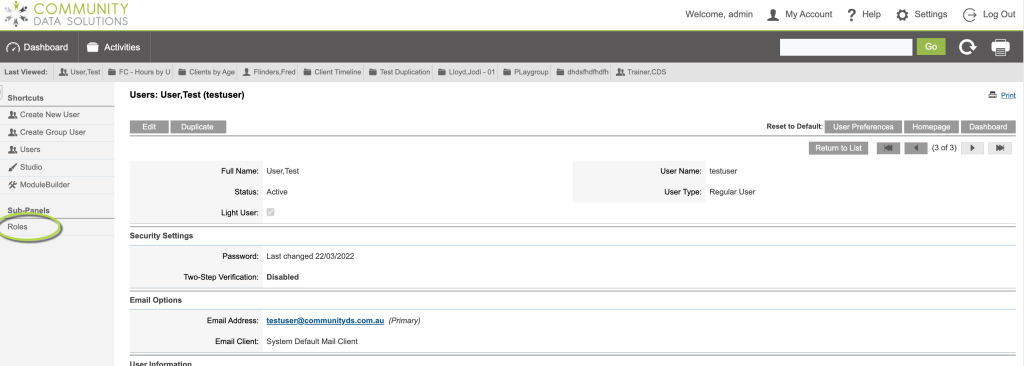Open My Account person icon

(x=773, y=14)
